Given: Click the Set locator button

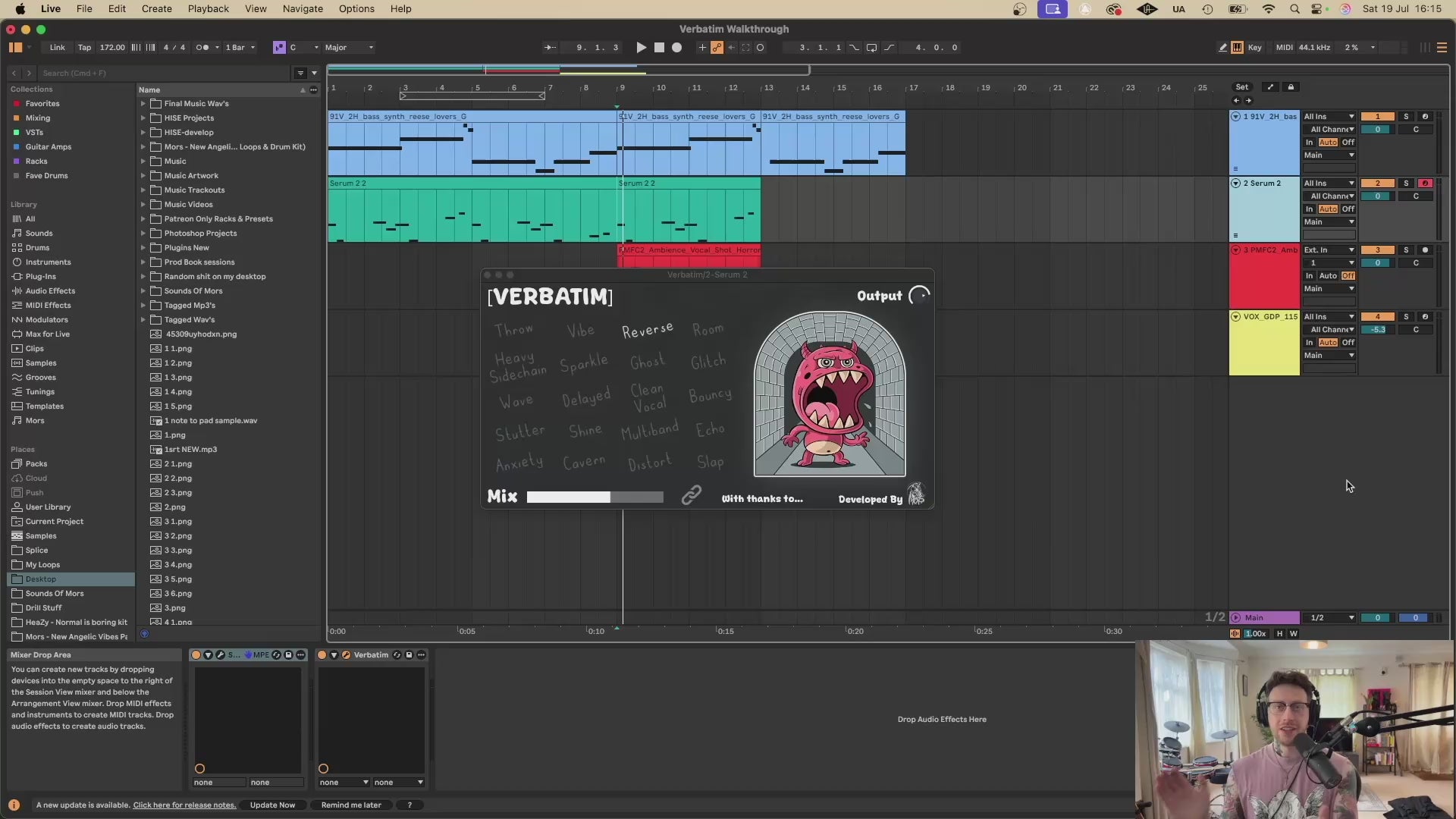Looking at the screenshot, I should [1242, 87].
